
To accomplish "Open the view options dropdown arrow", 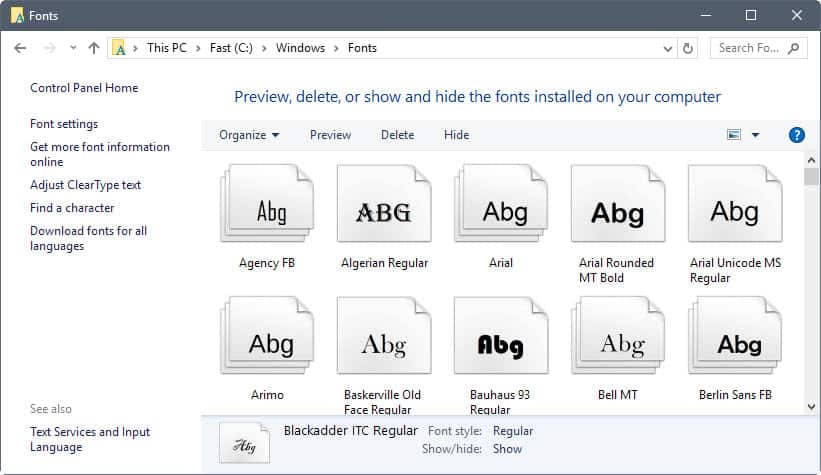I will [756, 135].
